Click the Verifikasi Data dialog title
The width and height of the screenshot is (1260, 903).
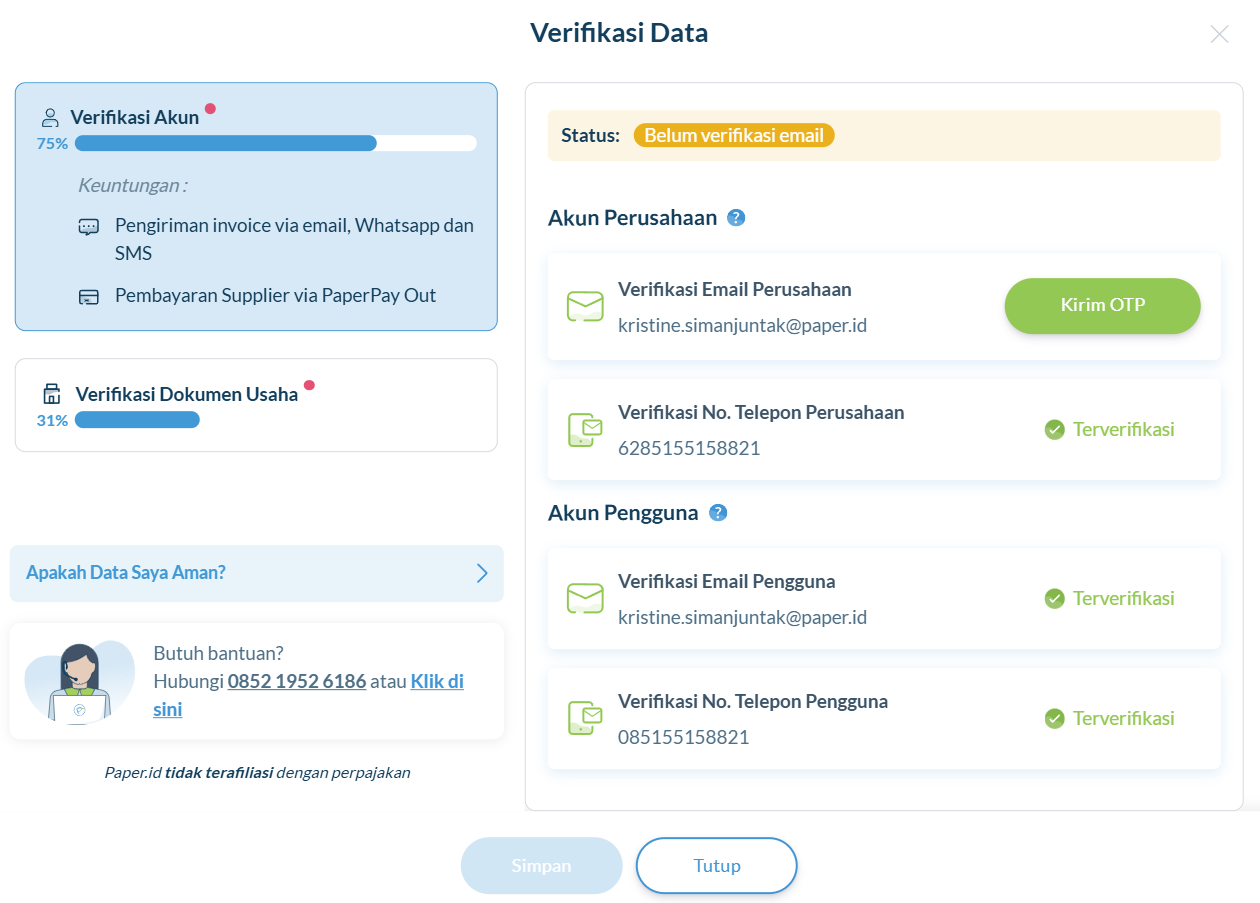(619, 33)
